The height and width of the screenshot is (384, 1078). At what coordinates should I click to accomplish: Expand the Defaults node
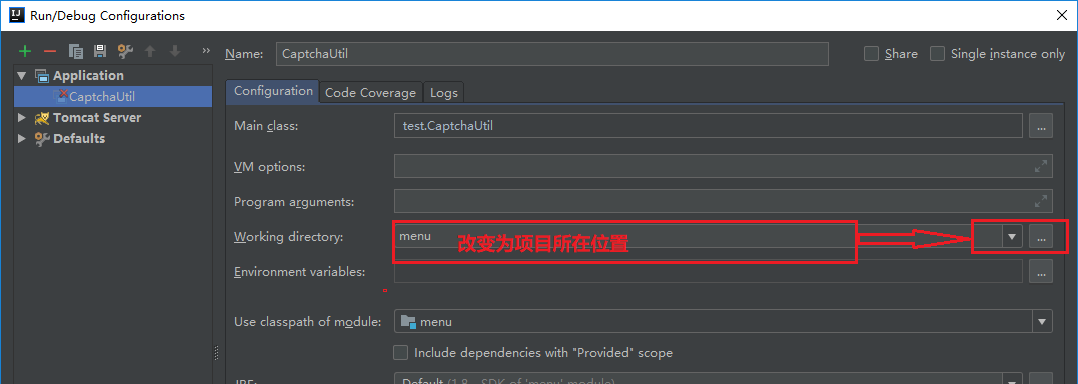click(x=22, y=138)
